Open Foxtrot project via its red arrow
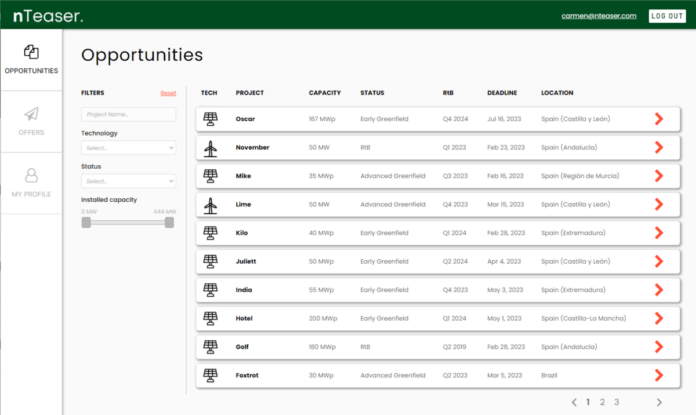Screen dimensions: 696x415 click(658, 375)
